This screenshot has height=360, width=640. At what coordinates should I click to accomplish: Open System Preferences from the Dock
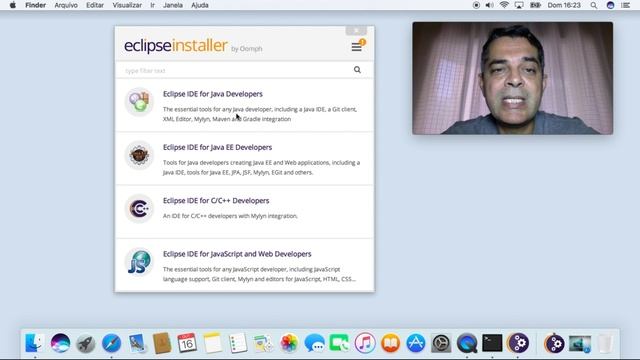point(441,343)
